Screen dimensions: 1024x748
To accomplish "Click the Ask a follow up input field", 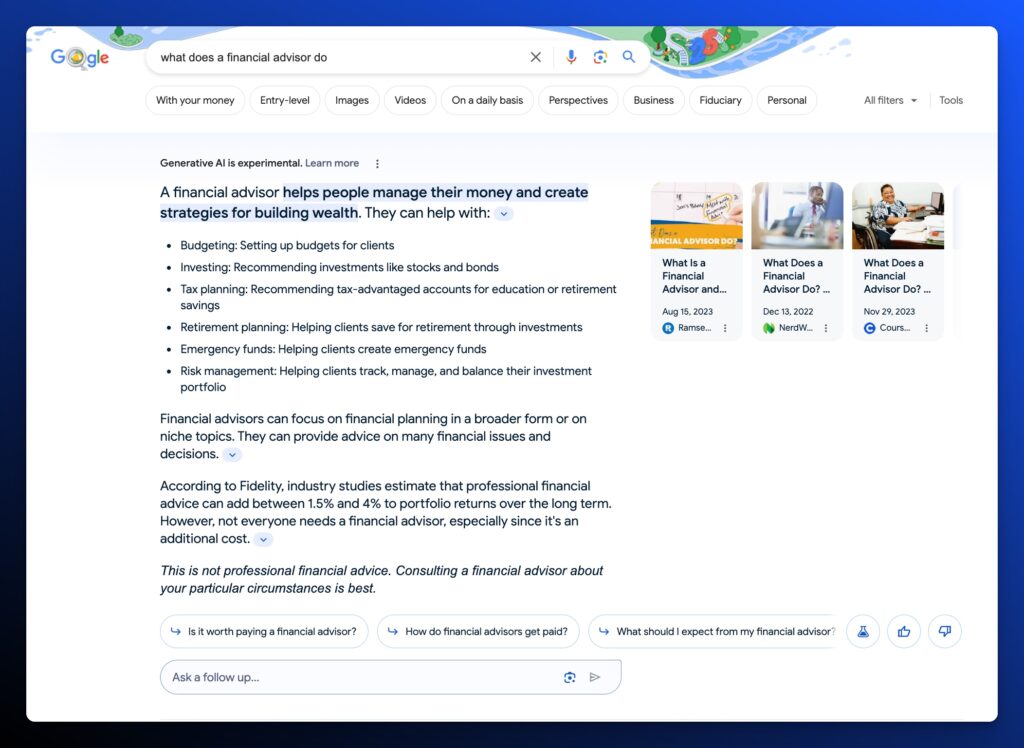I will point(360,677).
